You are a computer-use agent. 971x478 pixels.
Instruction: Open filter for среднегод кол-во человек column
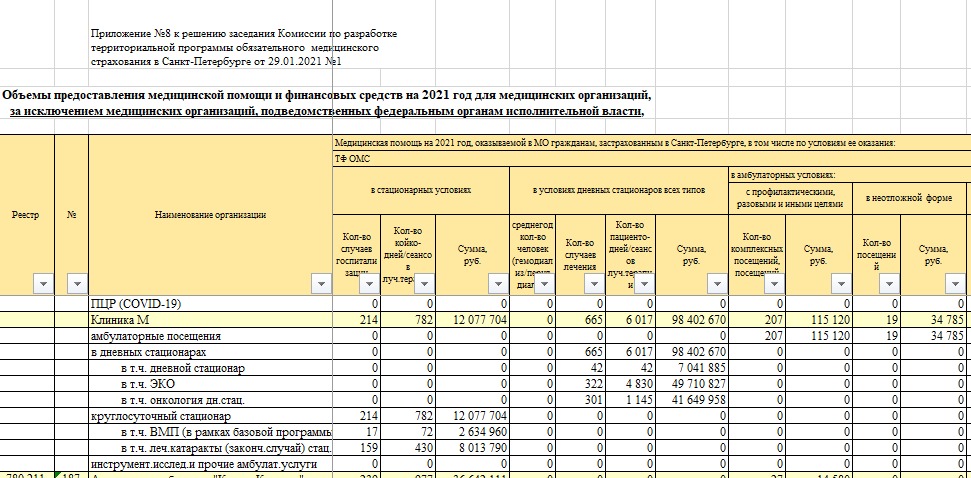pyautogui.click(x=544, y=284)
